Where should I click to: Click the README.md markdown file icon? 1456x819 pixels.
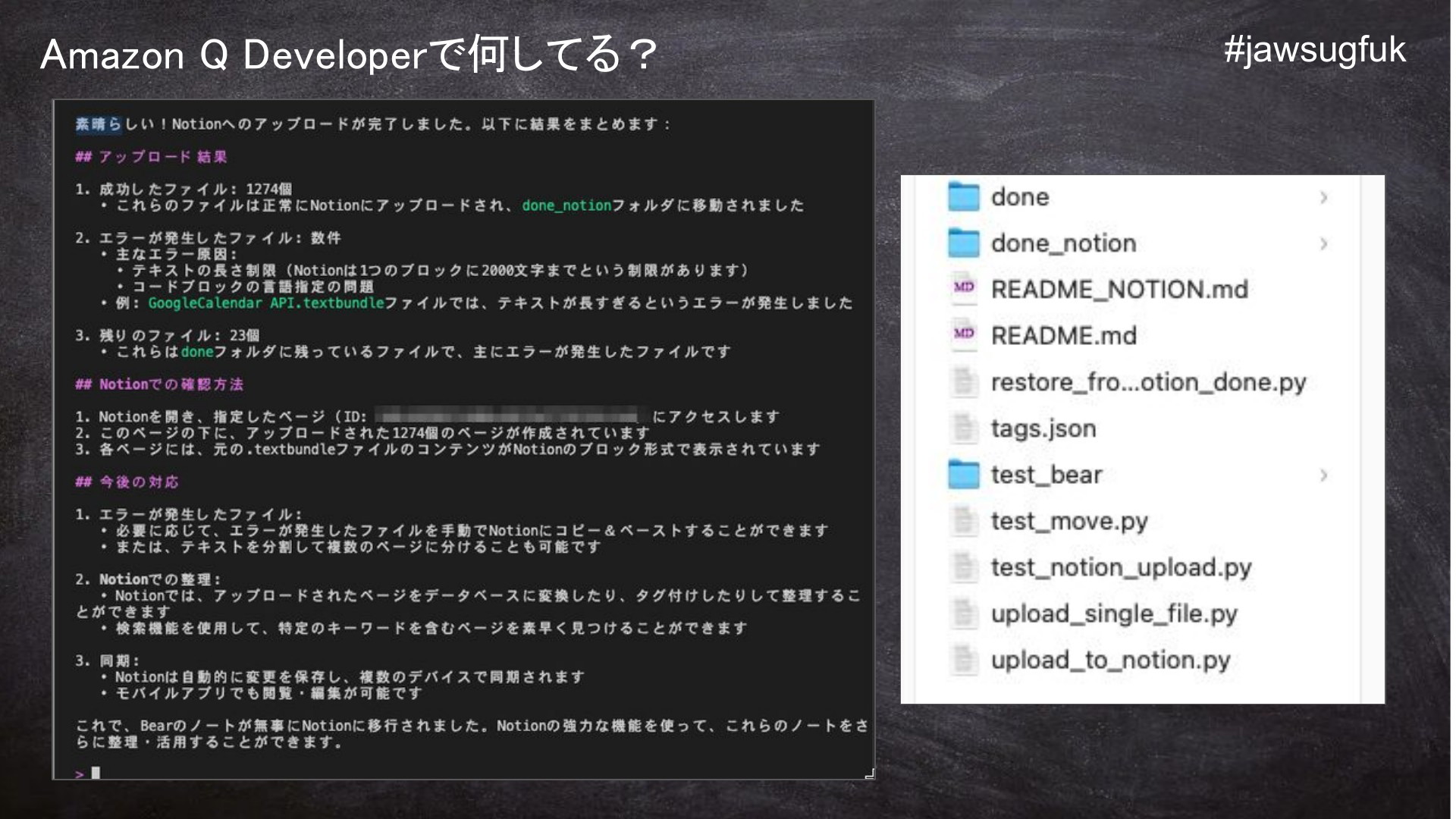964,335
